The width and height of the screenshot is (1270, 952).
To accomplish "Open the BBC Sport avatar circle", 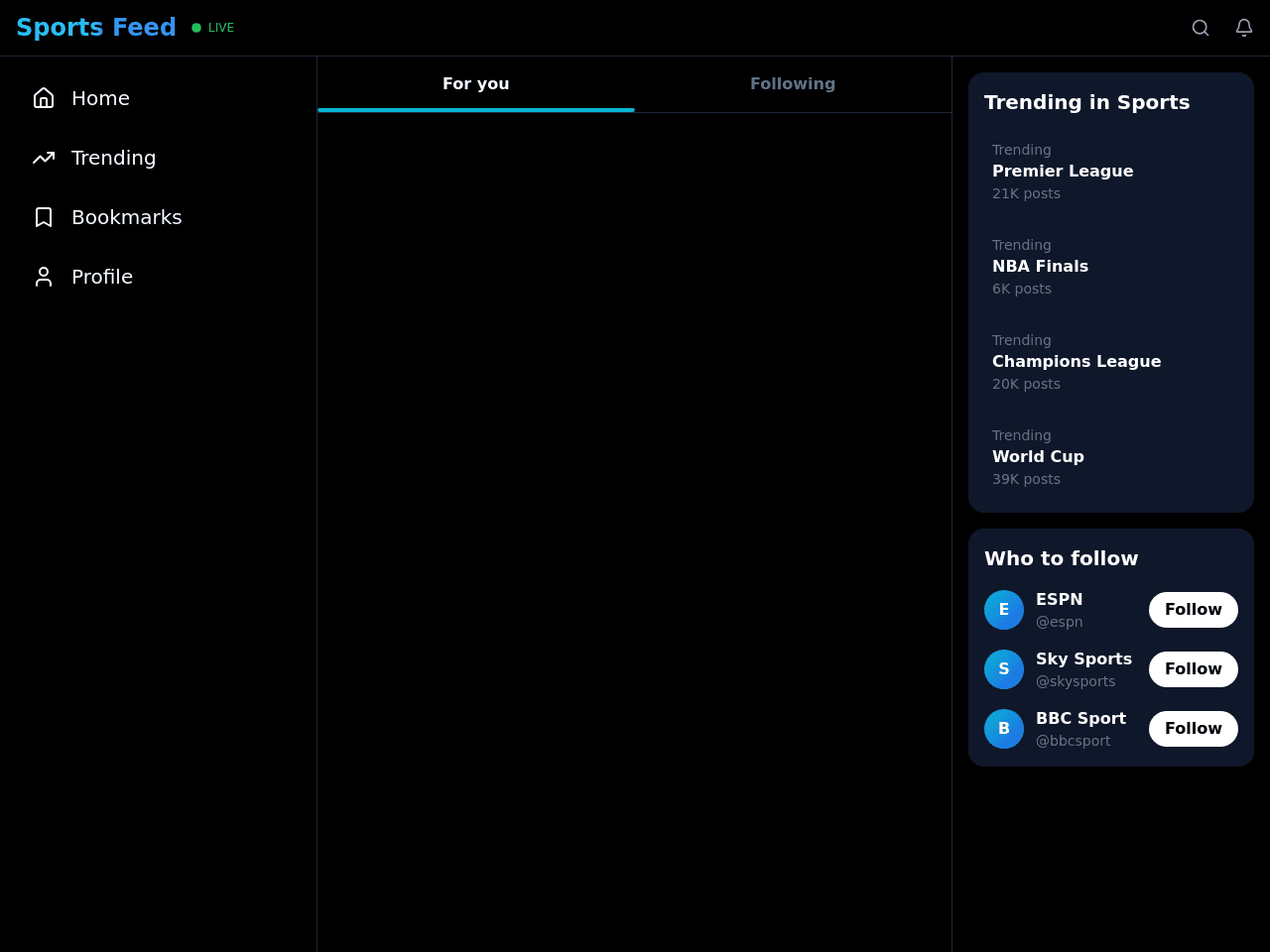I will (1004, 729).
